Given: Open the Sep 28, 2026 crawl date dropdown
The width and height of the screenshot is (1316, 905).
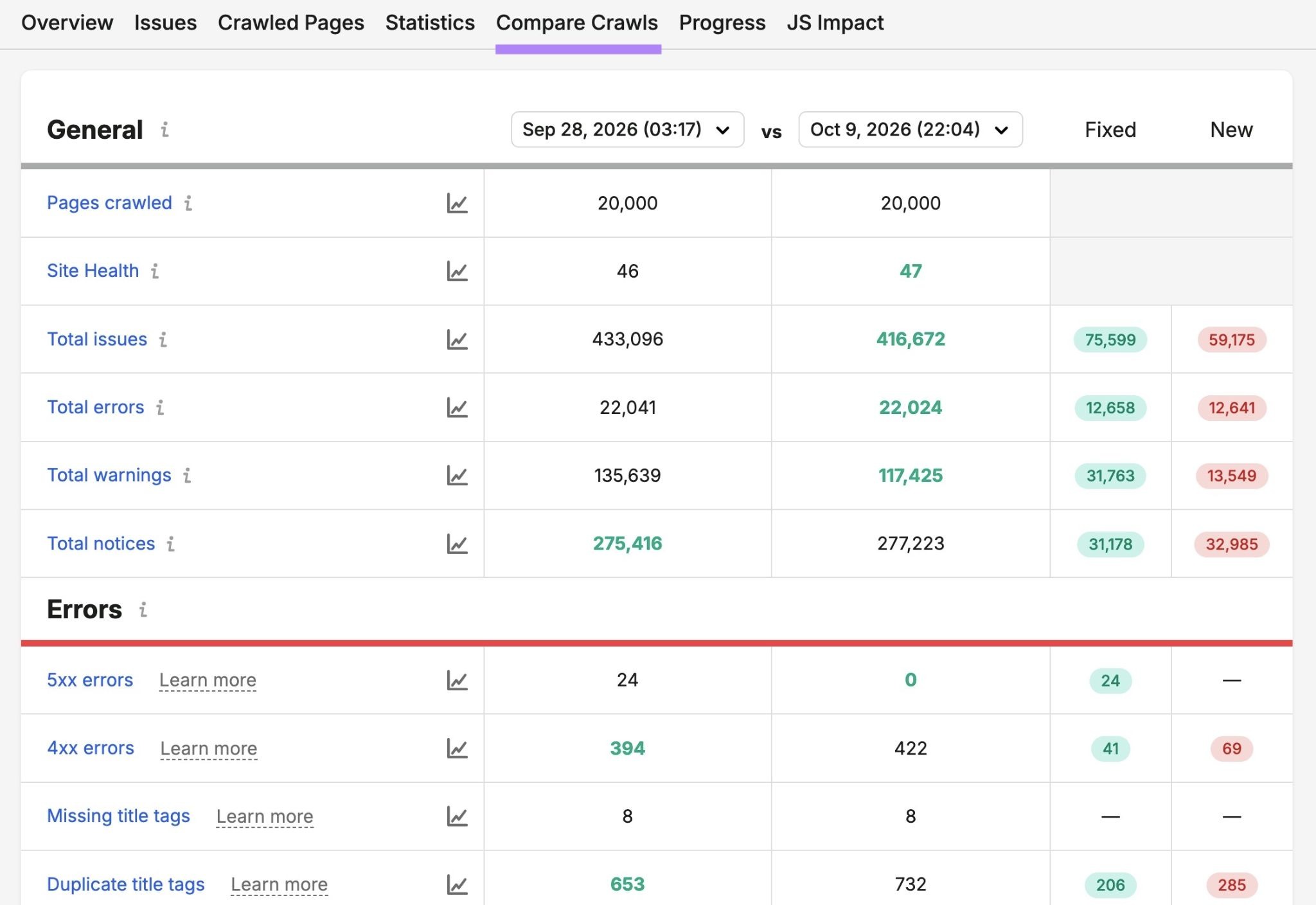Looking at the screenshot, I should click(627, 130).
